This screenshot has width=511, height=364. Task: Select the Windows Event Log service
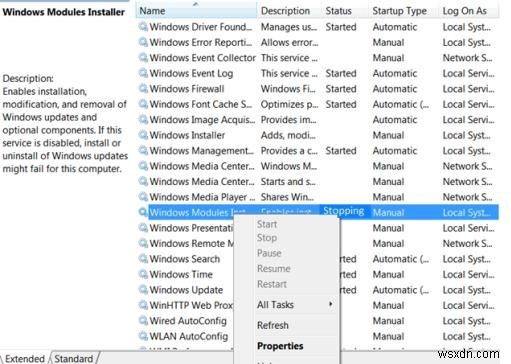pyautogui.click(x=191, y=73)
